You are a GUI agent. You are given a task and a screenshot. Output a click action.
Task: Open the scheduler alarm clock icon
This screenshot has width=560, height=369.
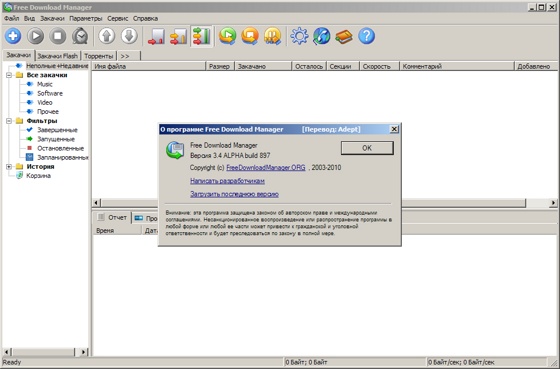(x=80, y=36)
